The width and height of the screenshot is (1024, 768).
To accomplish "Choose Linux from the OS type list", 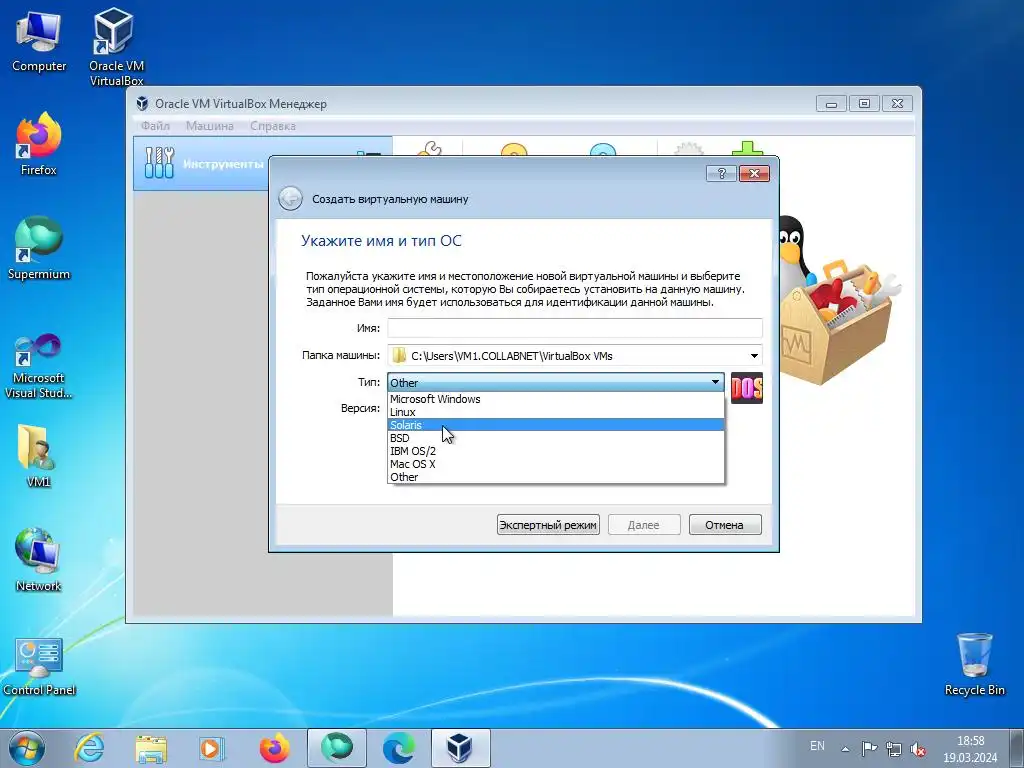I will pyautogui.click(x=556, y=412).
